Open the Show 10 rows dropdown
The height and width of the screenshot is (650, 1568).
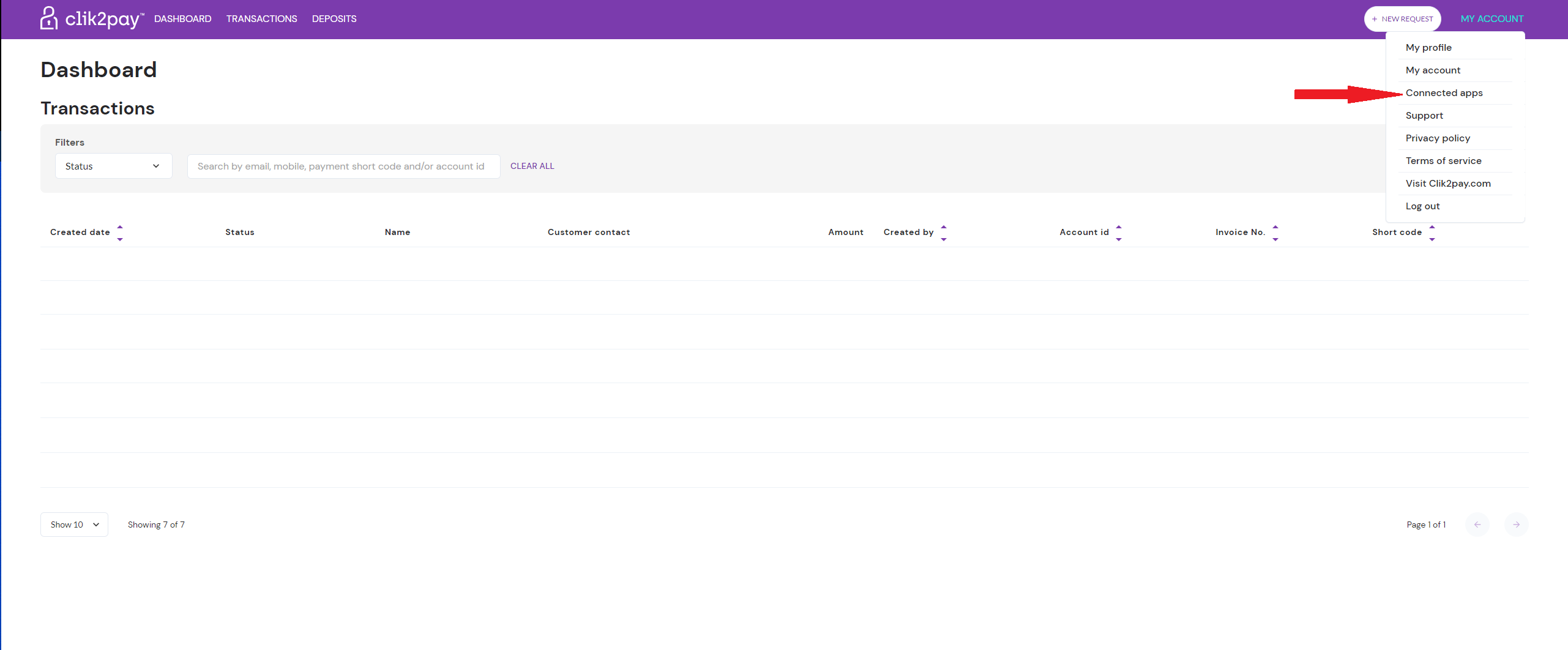coord(74,525)
